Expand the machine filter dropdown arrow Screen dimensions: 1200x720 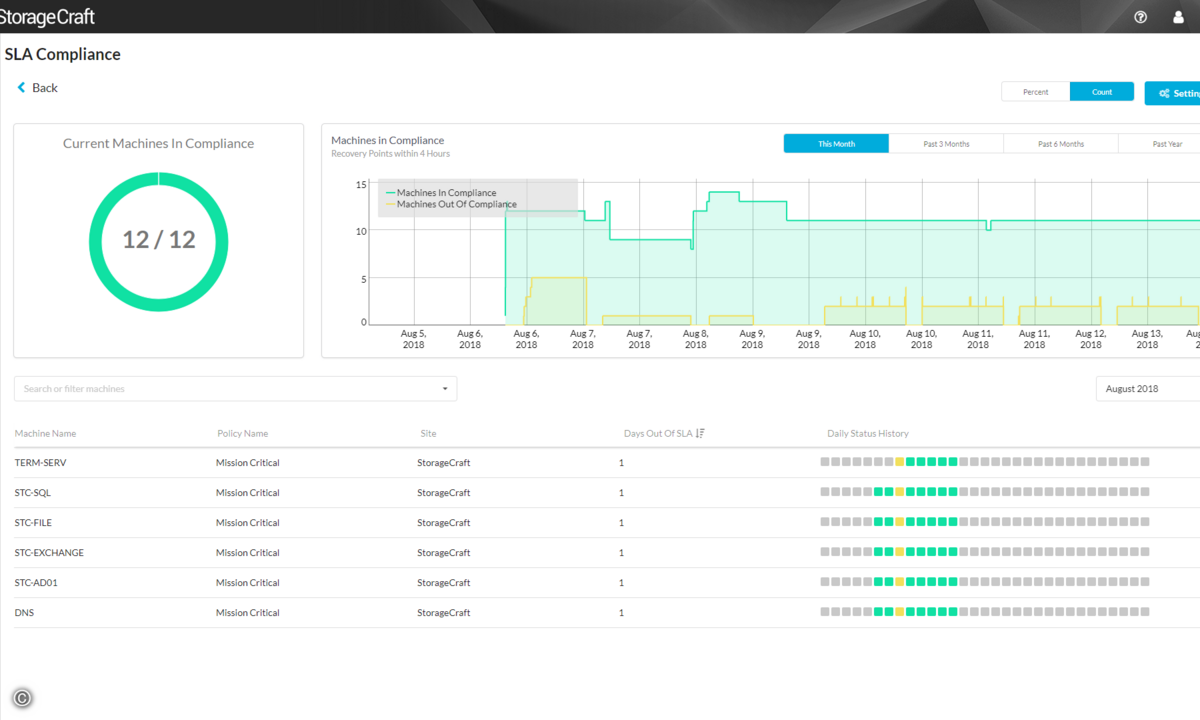[x=445, y=389]
